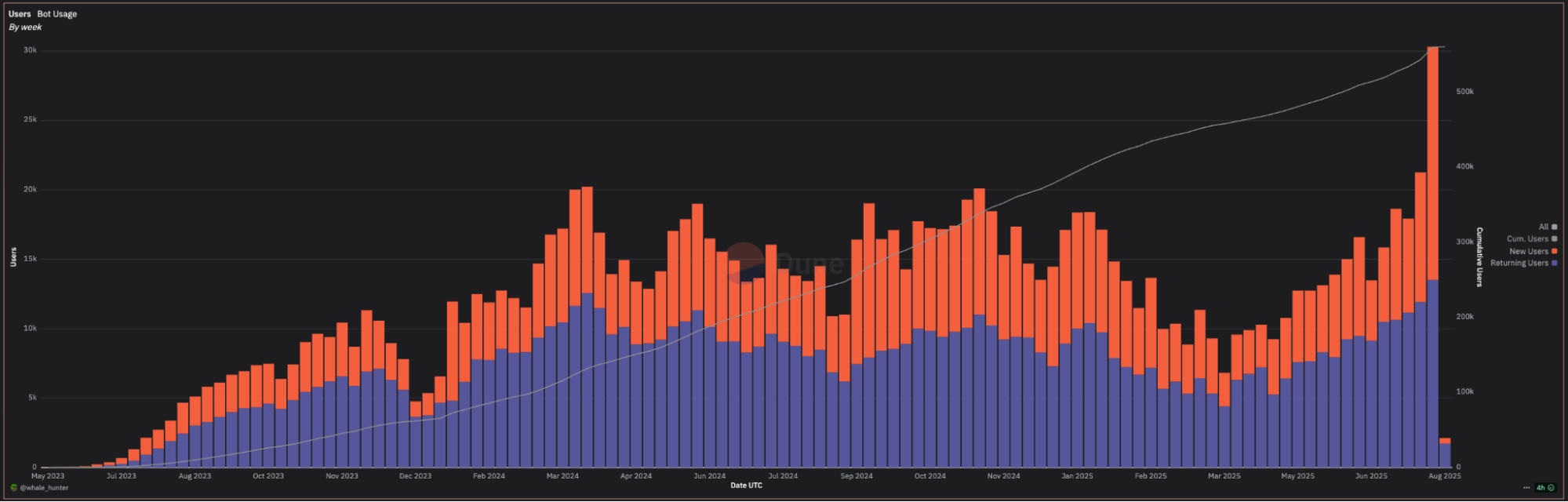
Task: Click the Dune watermark-free cumulative users line end
Action: (x=1443, y=47)
